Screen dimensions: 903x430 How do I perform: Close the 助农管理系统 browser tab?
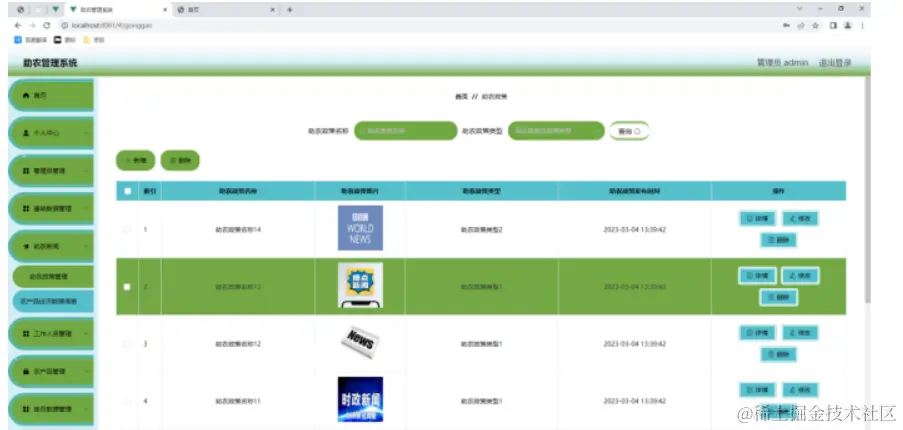[x=165, y=10]
